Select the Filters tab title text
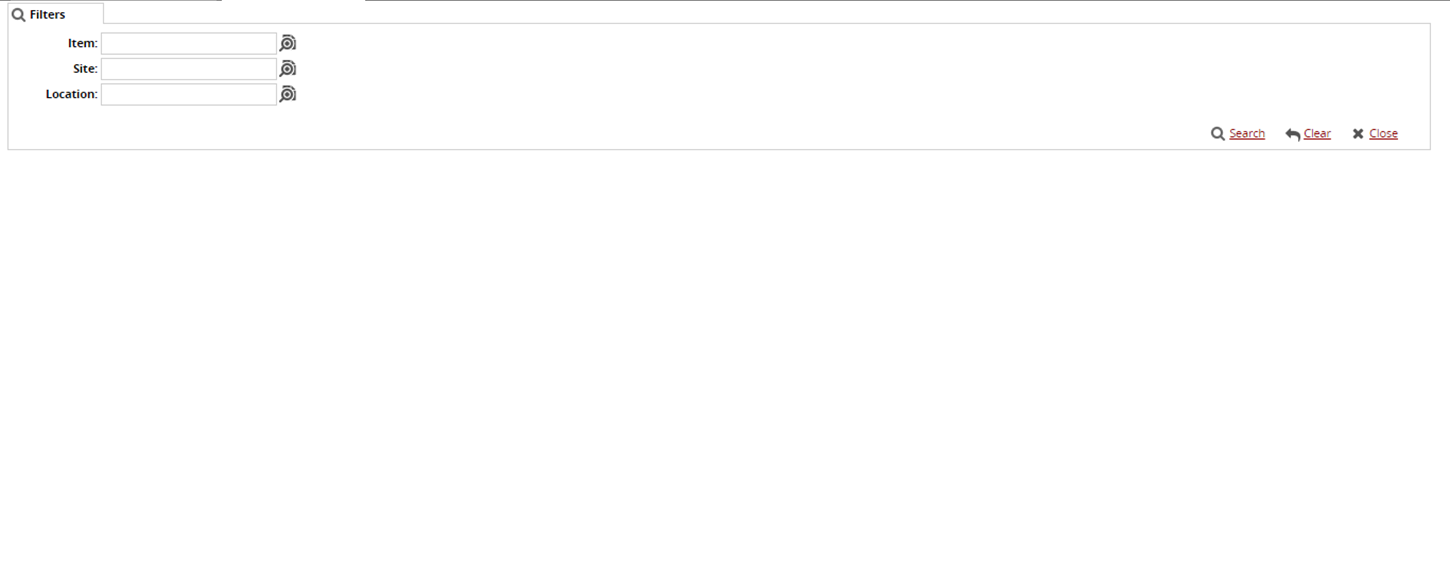The image size is (1450, 585). pos(47,15)
